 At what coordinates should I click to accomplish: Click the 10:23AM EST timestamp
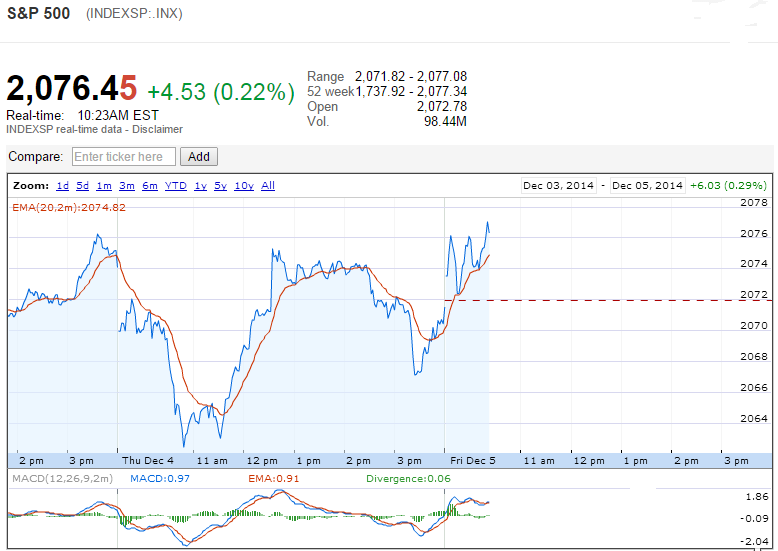tap(118, 115)
